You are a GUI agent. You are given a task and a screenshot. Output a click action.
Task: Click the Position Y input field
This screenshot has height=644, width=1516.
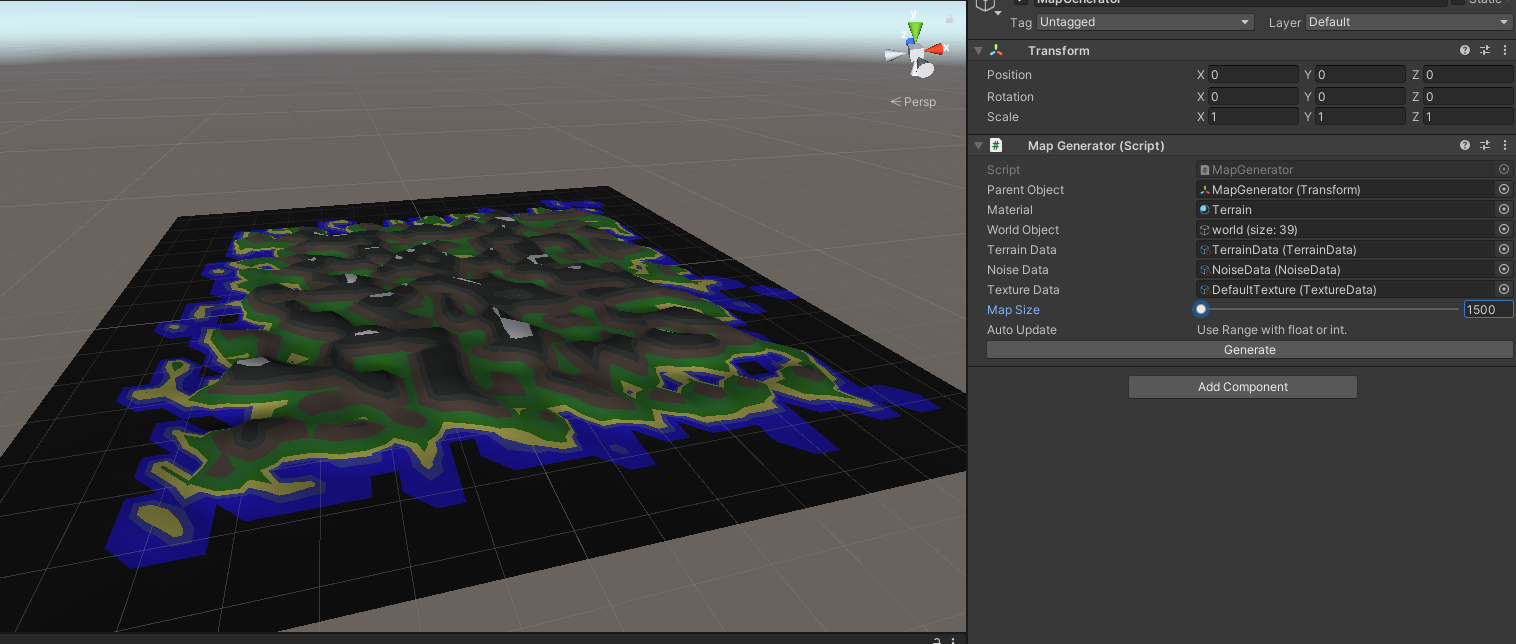(x=1360, y=75)
